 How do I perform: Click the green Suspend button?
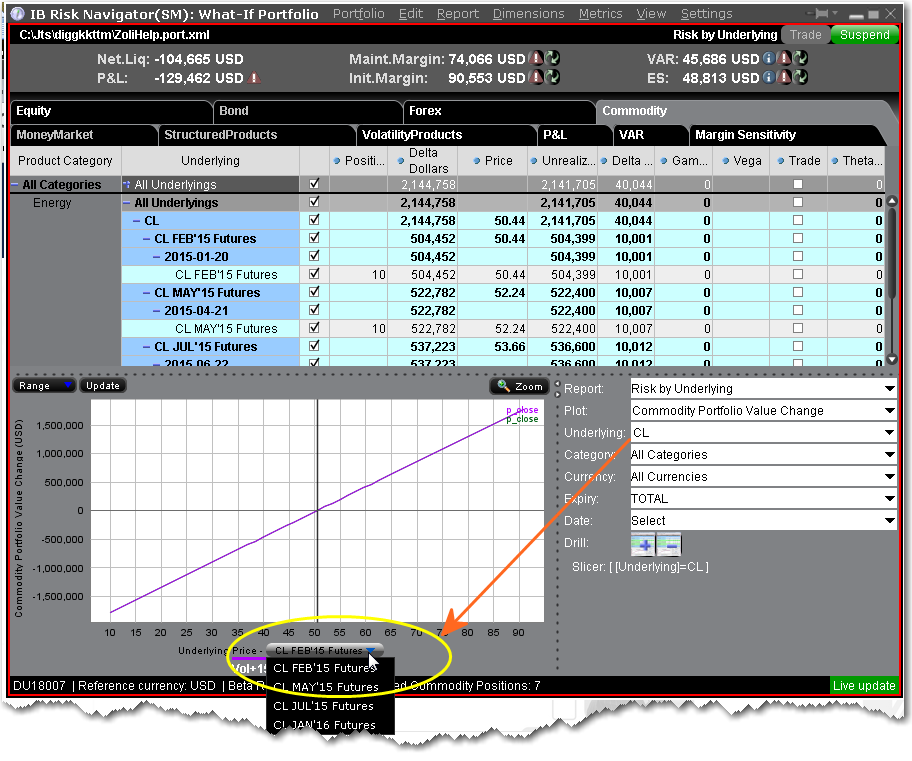(864, 35)
